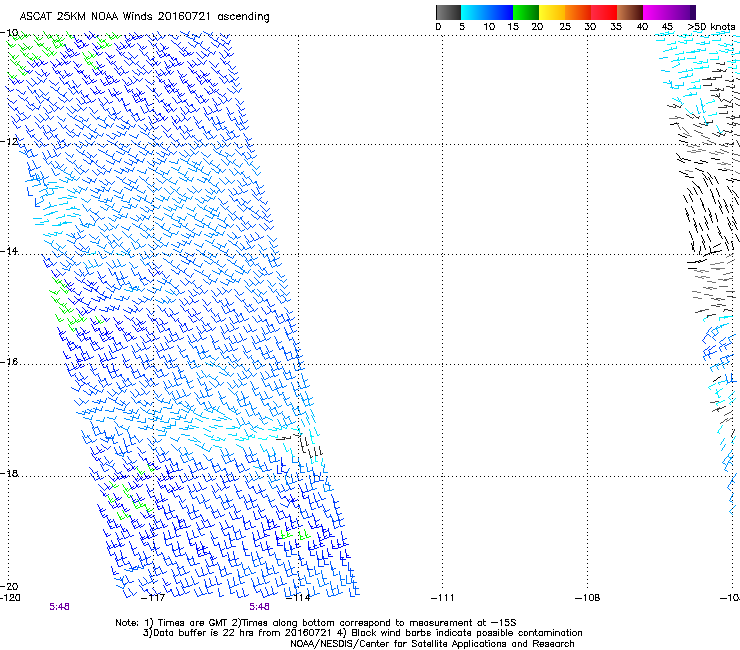Select the '-117' longitude axis label
Viewport: 740px width, 650px height.
pyautogui.click(x=153, y=598)
